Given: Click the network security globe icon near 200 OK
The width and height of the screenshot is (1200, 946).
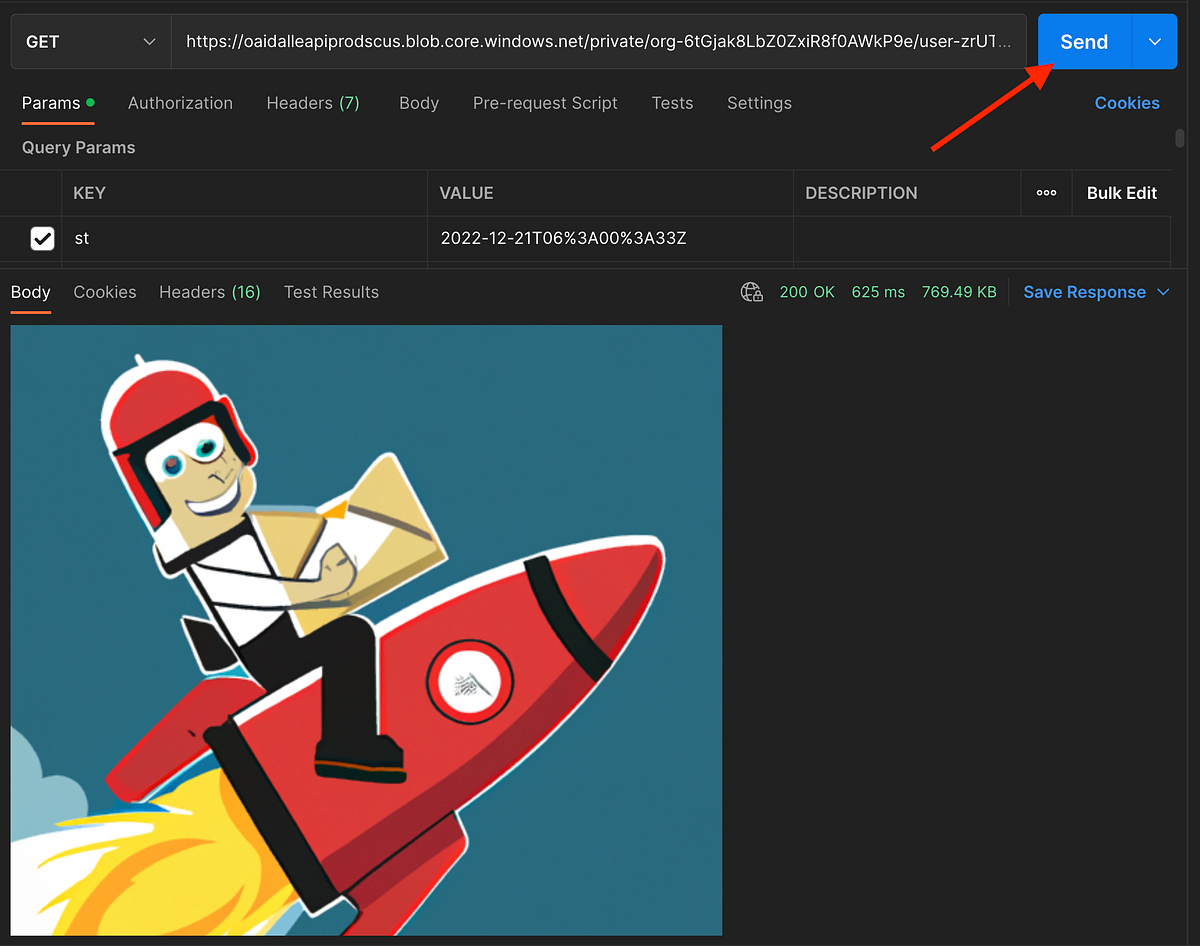Looking at the screenshot, I should (x=751, y=292).
